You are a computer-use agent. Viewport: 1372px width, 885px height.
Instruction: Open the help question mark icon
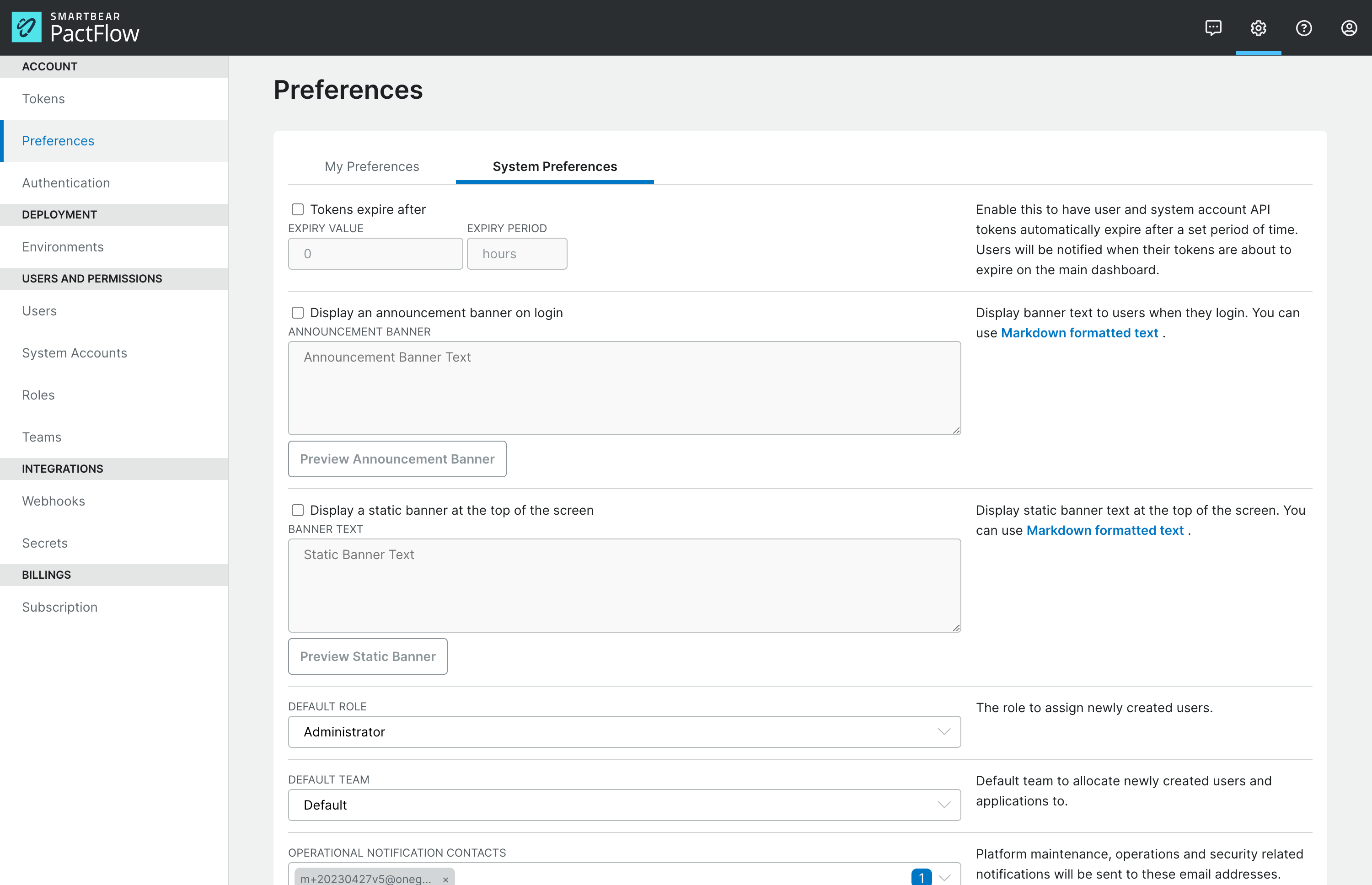tap(1303, 27)
